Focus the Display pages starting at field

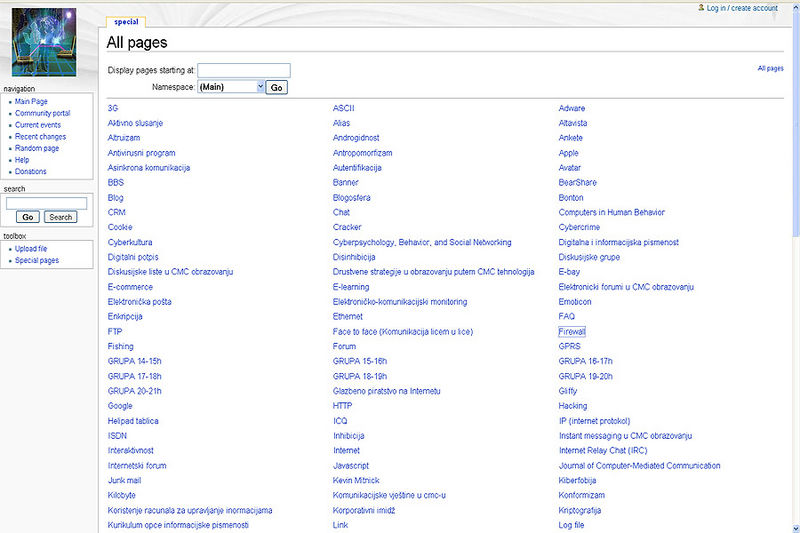tap(244, 70)
